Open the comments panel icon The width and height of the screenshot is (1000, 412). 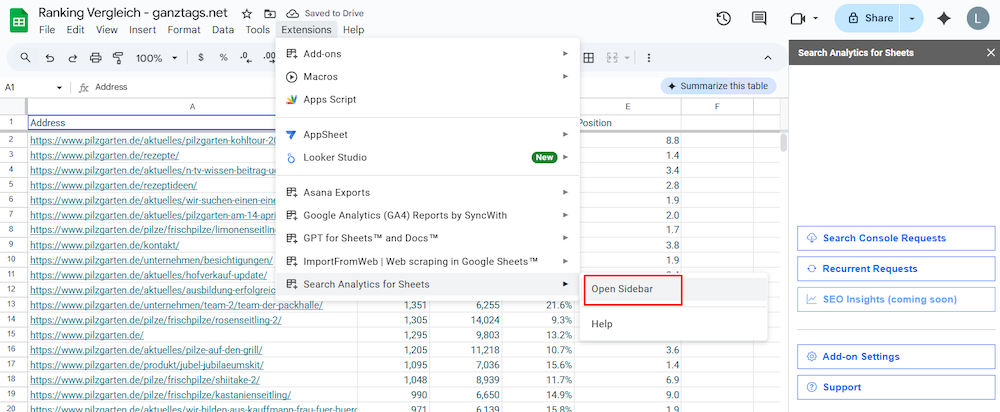758,18
